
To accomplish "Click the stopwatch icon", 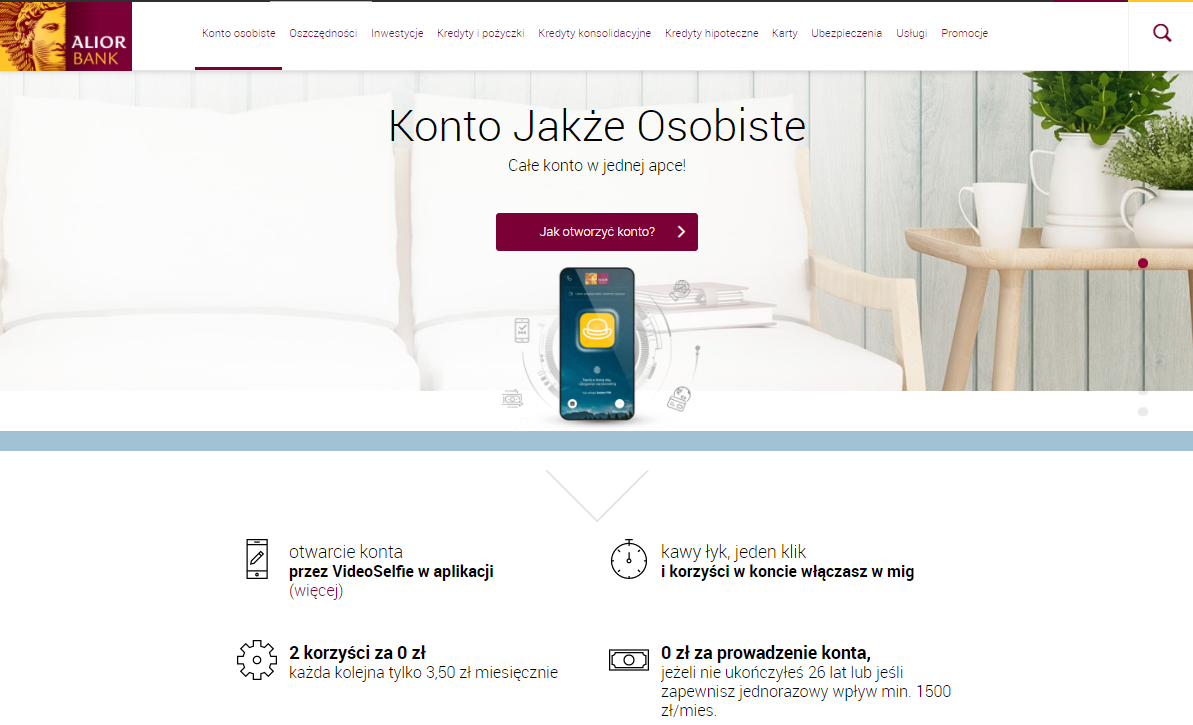I will 629,559.
